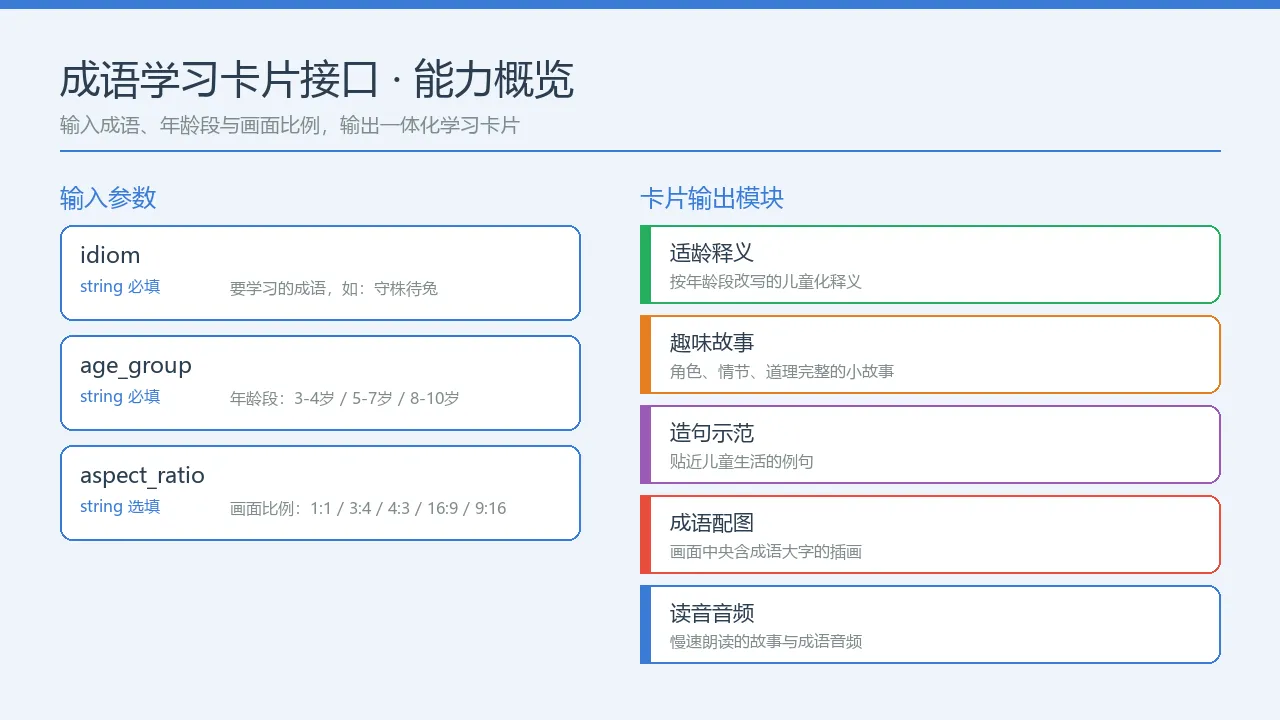The width and height of the screenshot is (1280, 720).
Task: Click the aspect_ratio parameter name
Action: tap(142, 476)
